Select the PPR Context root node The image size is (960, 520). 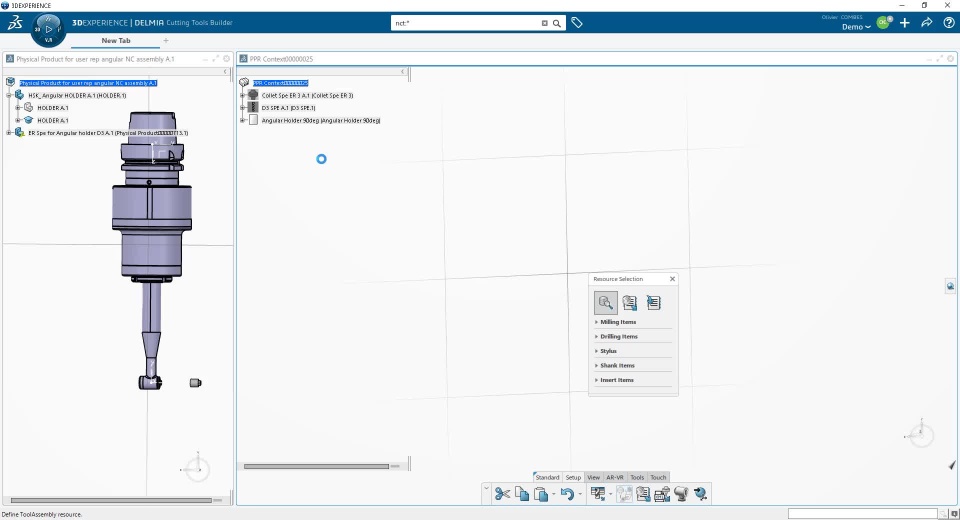pyautogui.click(x=280, y=83)
